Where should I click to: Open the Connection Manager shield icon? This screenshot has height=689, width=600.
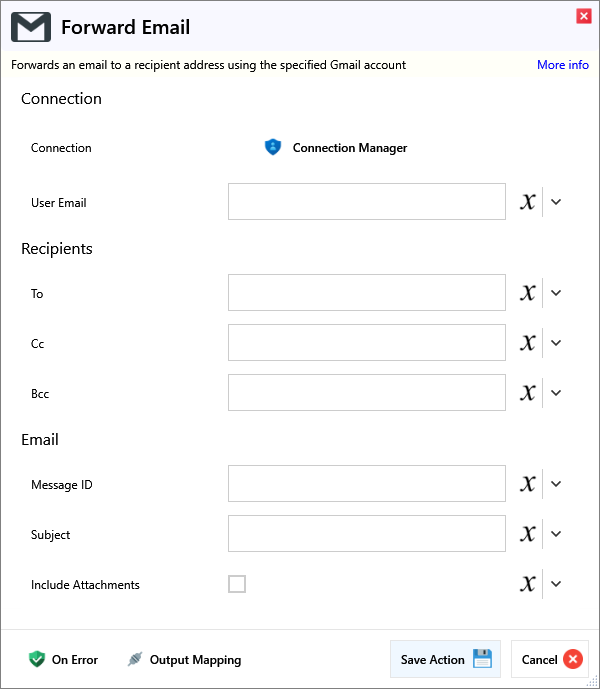(x=273, y=147)
